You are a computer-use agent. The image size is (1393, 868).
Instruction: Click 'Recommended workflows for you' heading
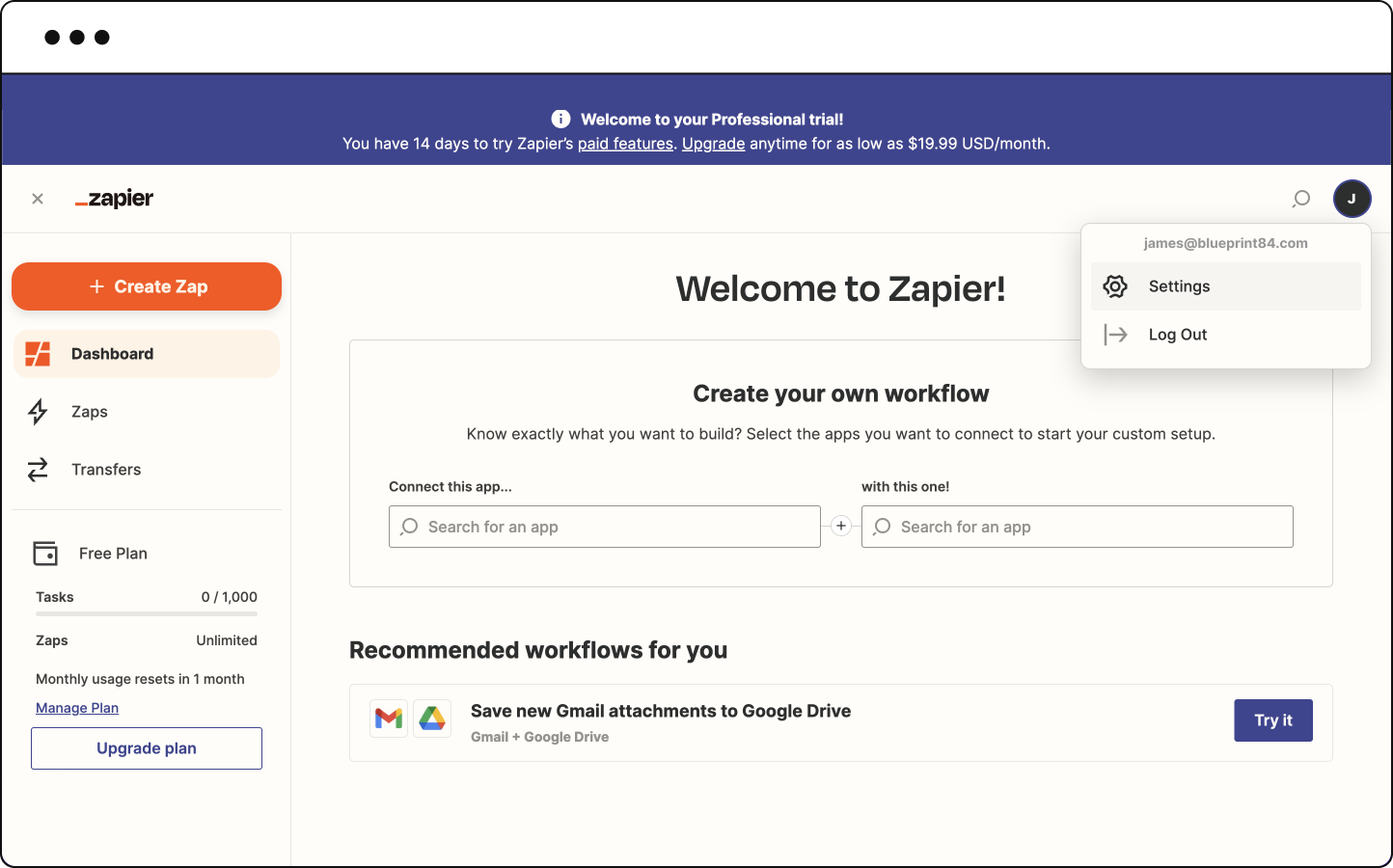[538, 650]
